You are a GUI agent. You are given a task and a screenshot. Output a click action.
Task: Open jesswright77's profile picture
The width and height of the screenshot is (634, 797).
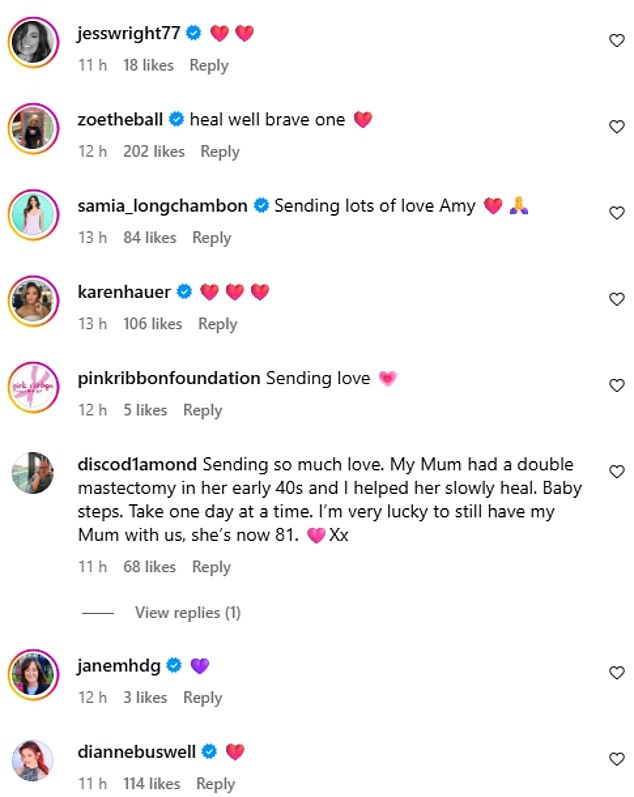32,42
